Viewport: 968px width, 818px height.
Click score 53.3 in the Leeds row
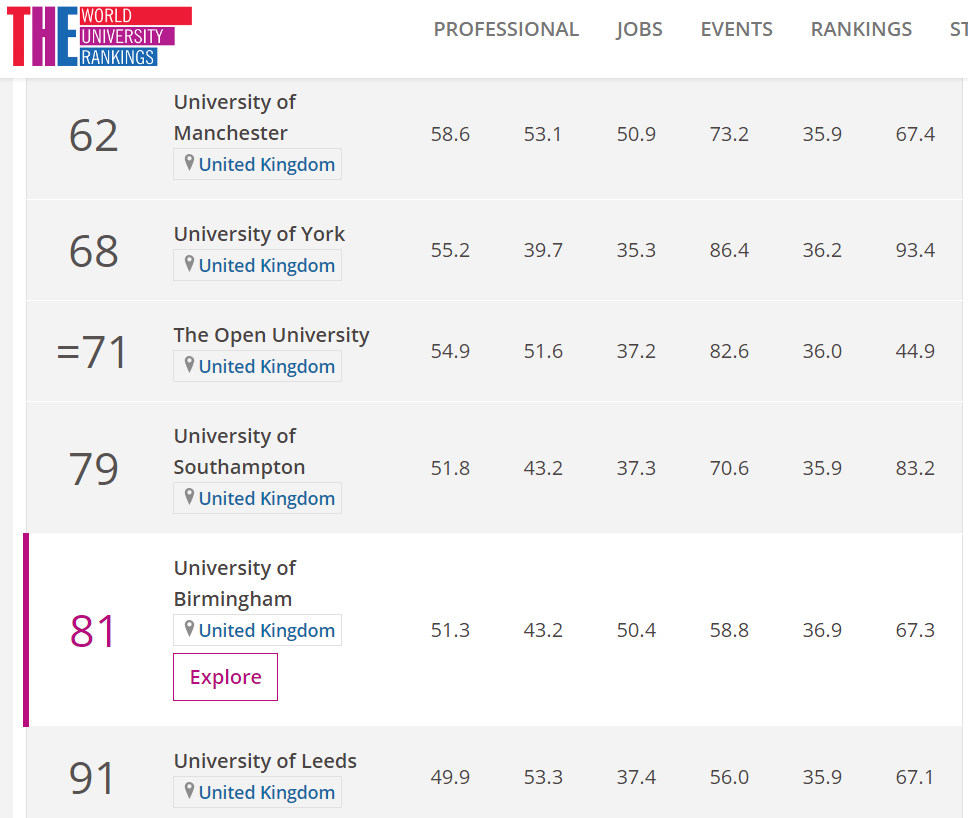tap(543, 777)
